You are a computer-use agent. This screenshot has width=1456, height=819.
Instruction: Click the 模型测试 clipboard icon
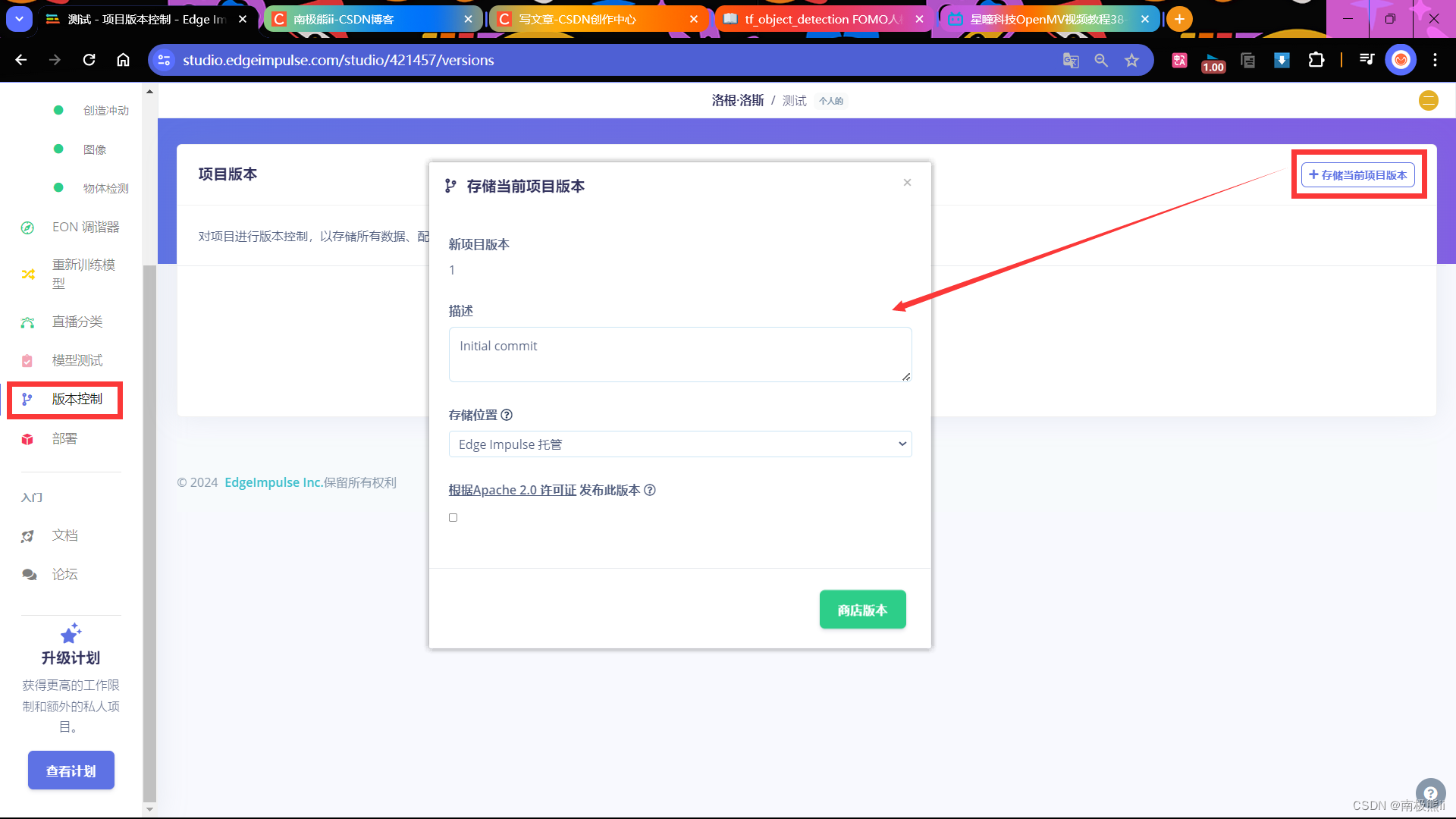click(27, 361)
